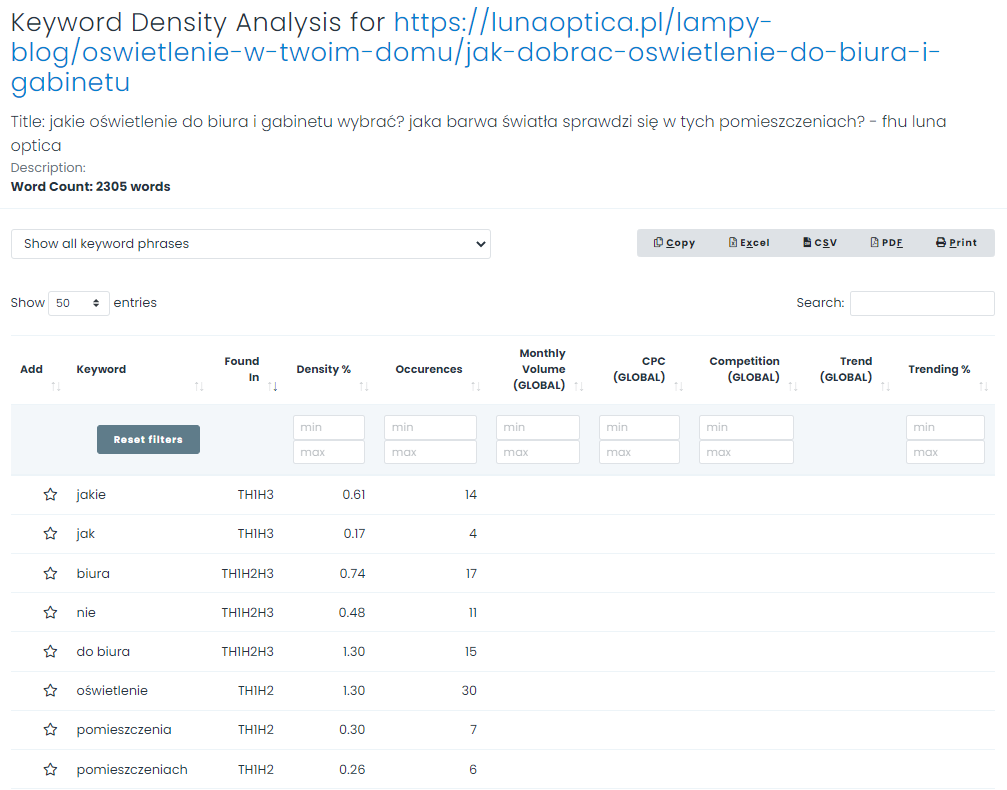1007x790 pixels.
Task: Open 'Show all keyword phrases' dropdown
Action: point(250,244)
